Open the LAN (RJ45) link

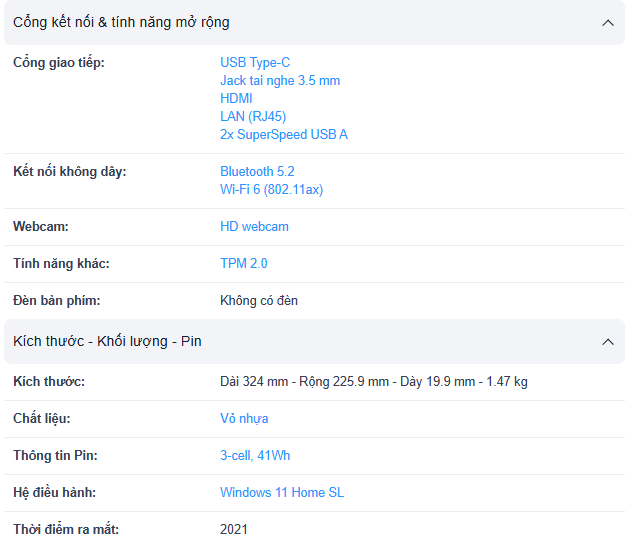tap(253, 116)
